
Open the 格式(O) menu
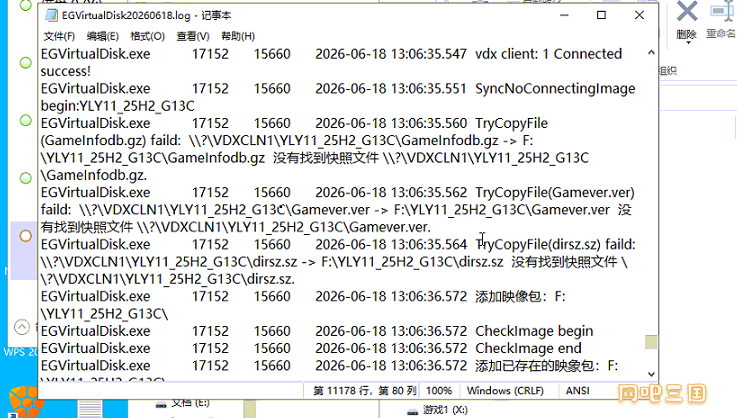pyautogui.click(x=147, y=36)
